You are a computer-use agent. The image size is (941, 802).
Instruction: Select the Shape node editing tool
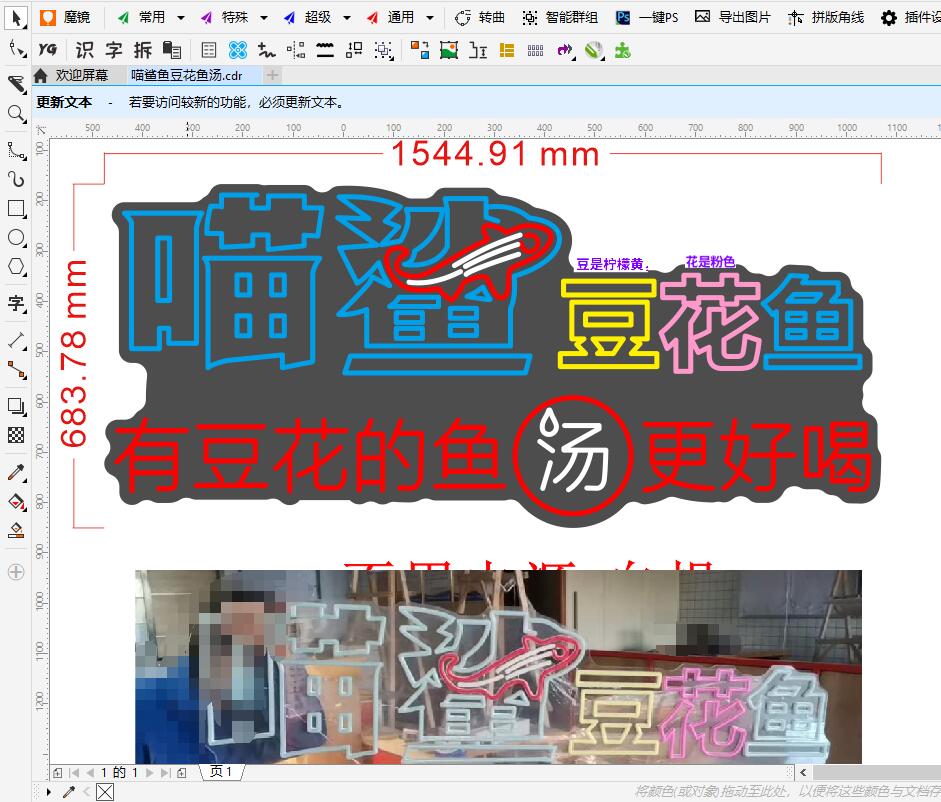(16, 49)
